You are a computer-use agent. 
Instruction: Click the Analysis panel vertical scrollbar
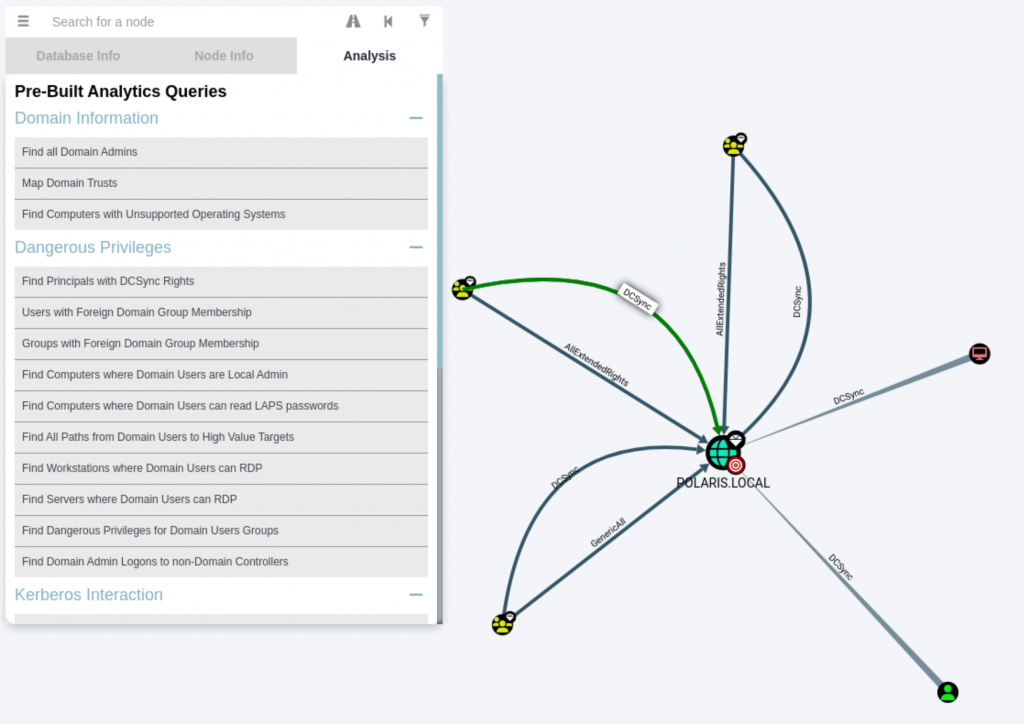(x=439, y=220)
